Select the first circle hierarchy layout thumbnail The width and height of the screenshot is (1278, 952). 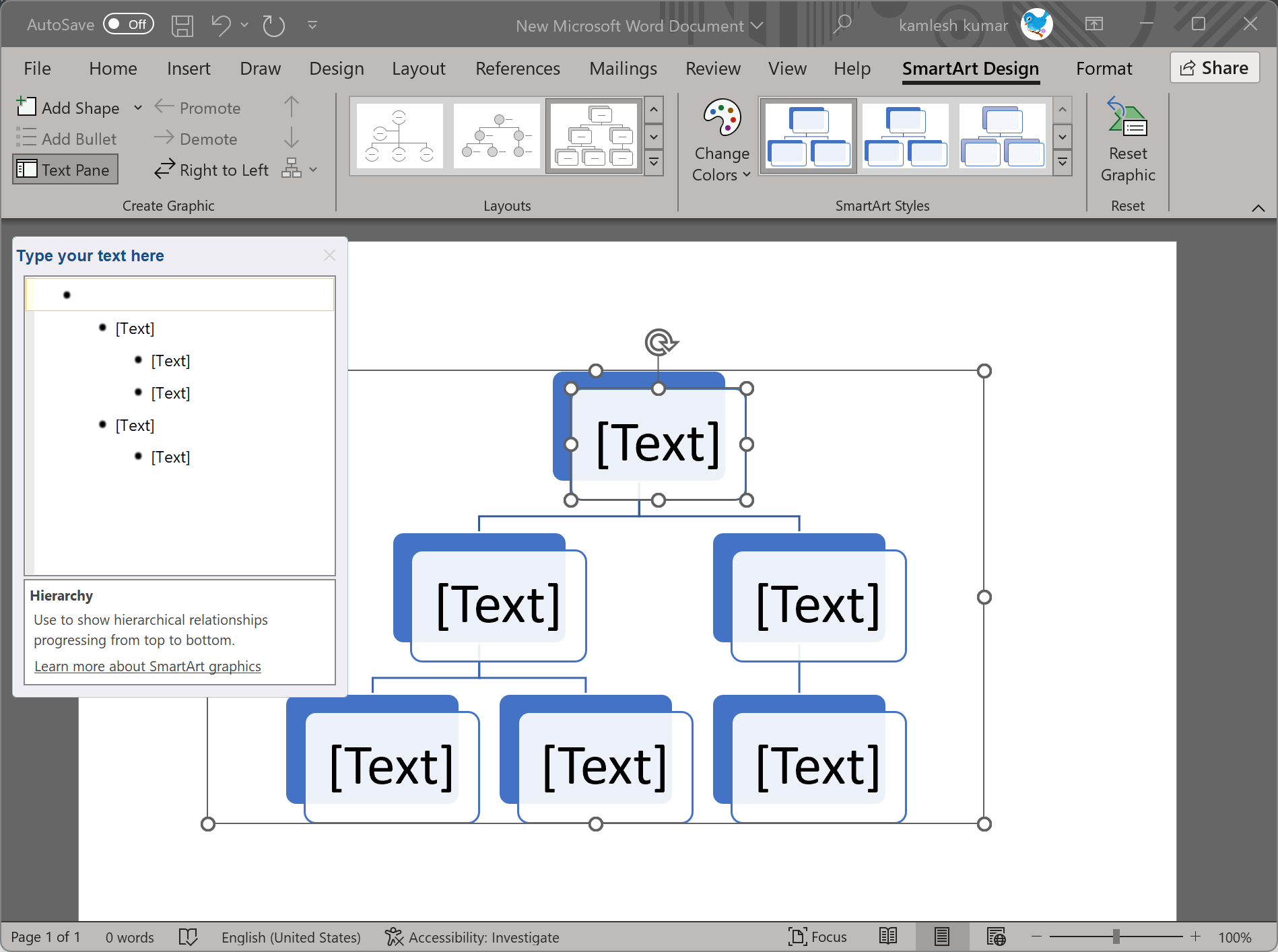tap(400, 136)
